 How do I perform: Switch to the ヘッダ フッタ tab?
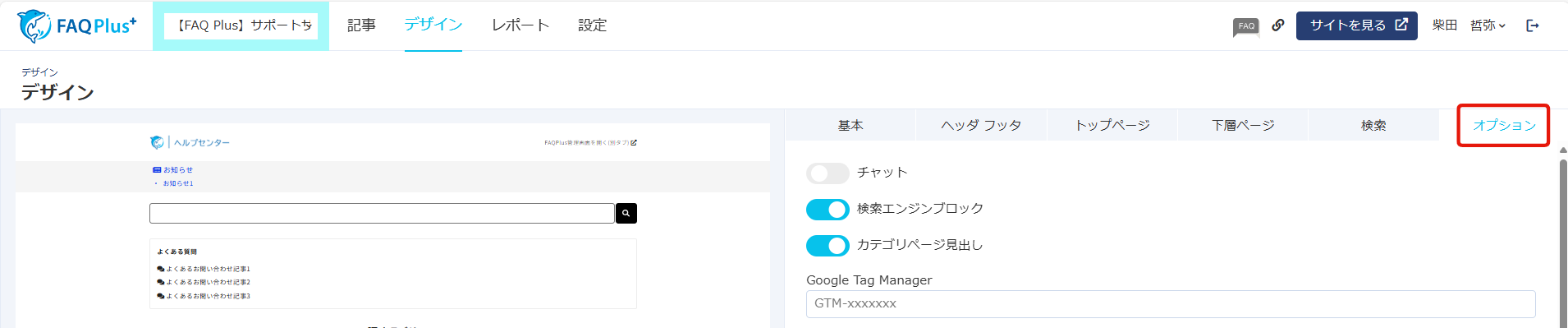click(x=981, y=125)
